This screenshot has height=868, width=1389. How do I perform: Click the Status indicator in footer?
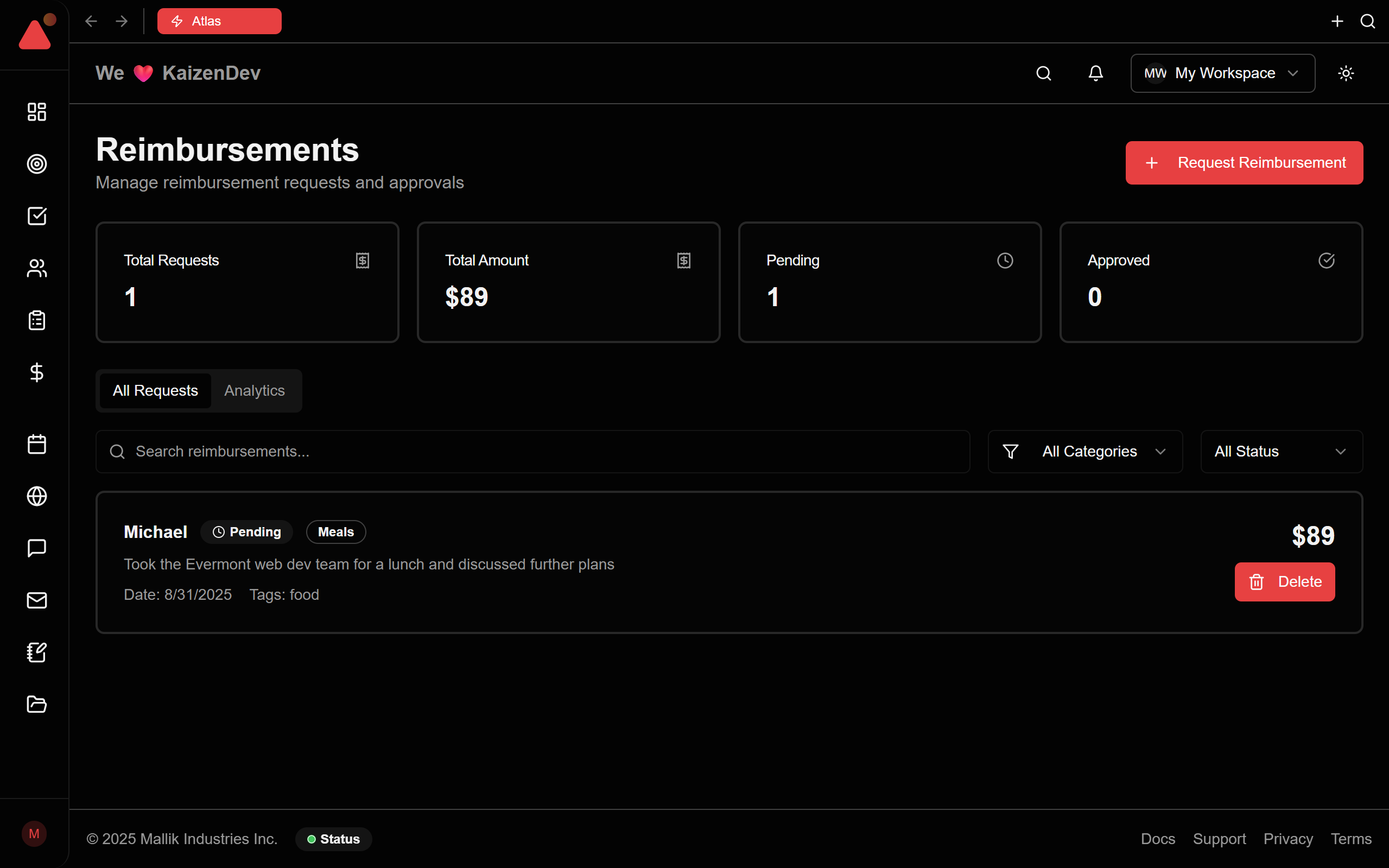point(333,839)
